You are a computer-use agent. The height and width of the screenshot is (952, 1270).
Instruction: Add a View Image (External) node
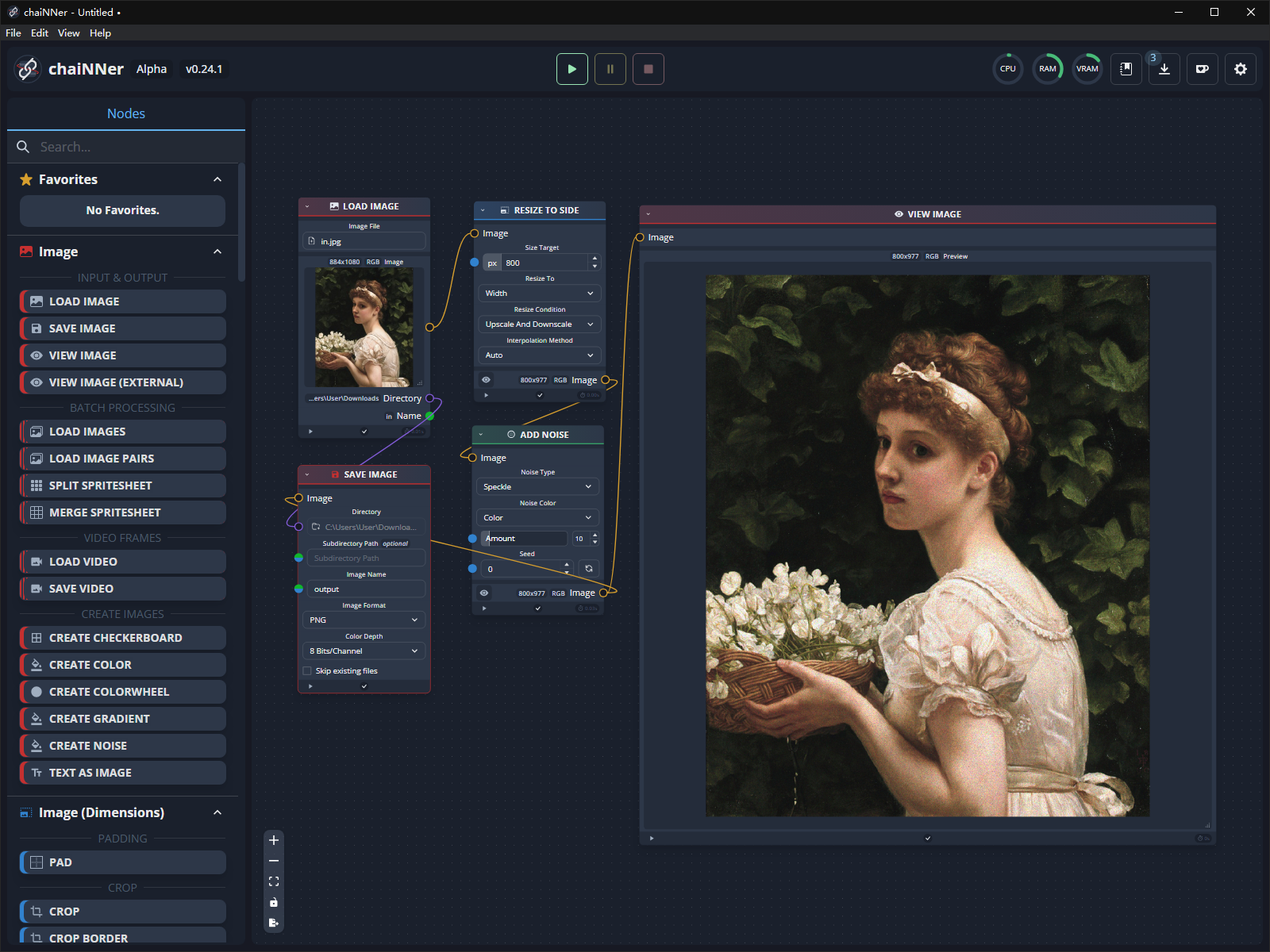pyautogui.click(x=123, y=382)
